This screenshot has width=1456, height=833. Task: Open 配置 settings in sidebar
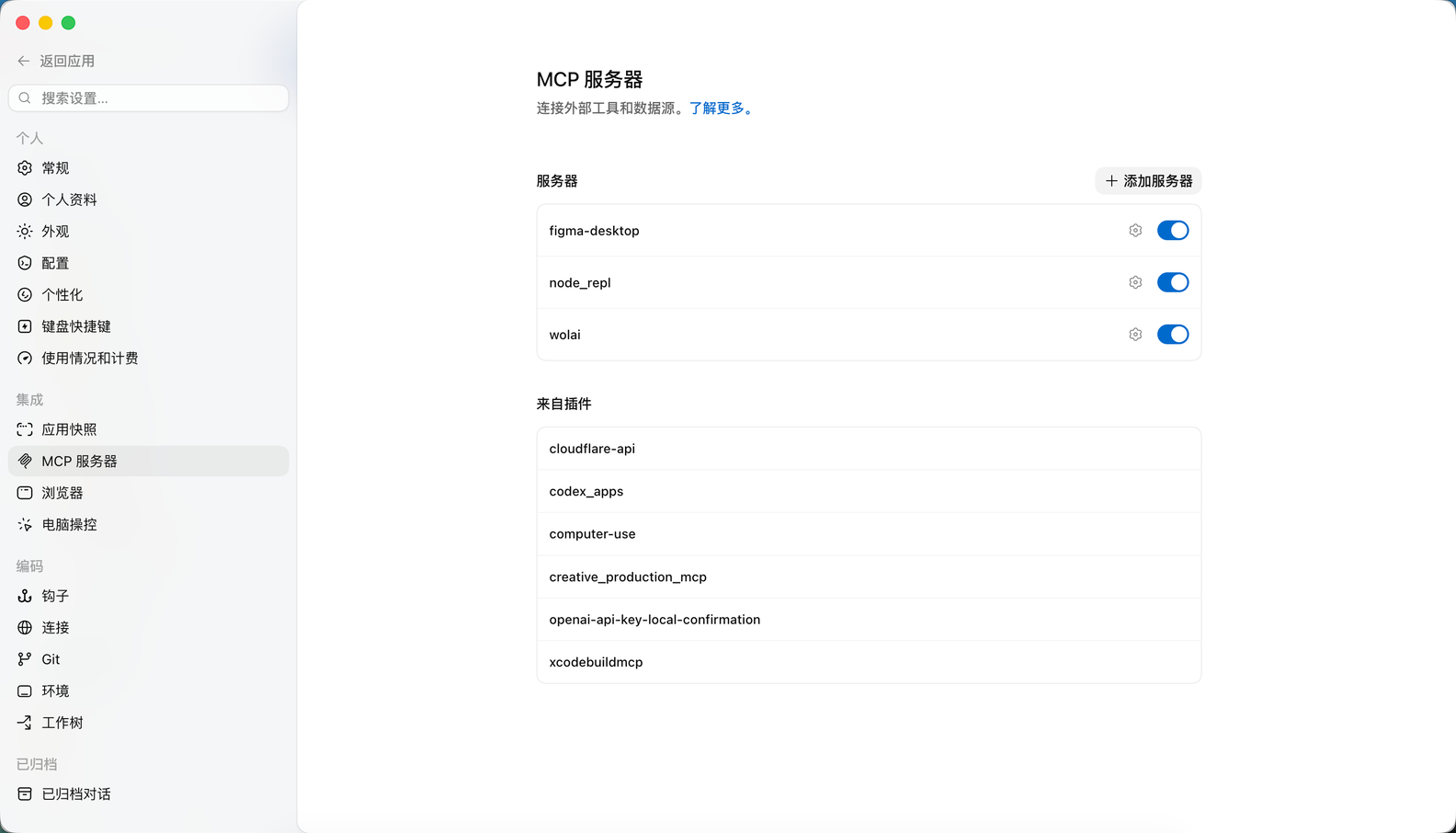coord(148,263)
